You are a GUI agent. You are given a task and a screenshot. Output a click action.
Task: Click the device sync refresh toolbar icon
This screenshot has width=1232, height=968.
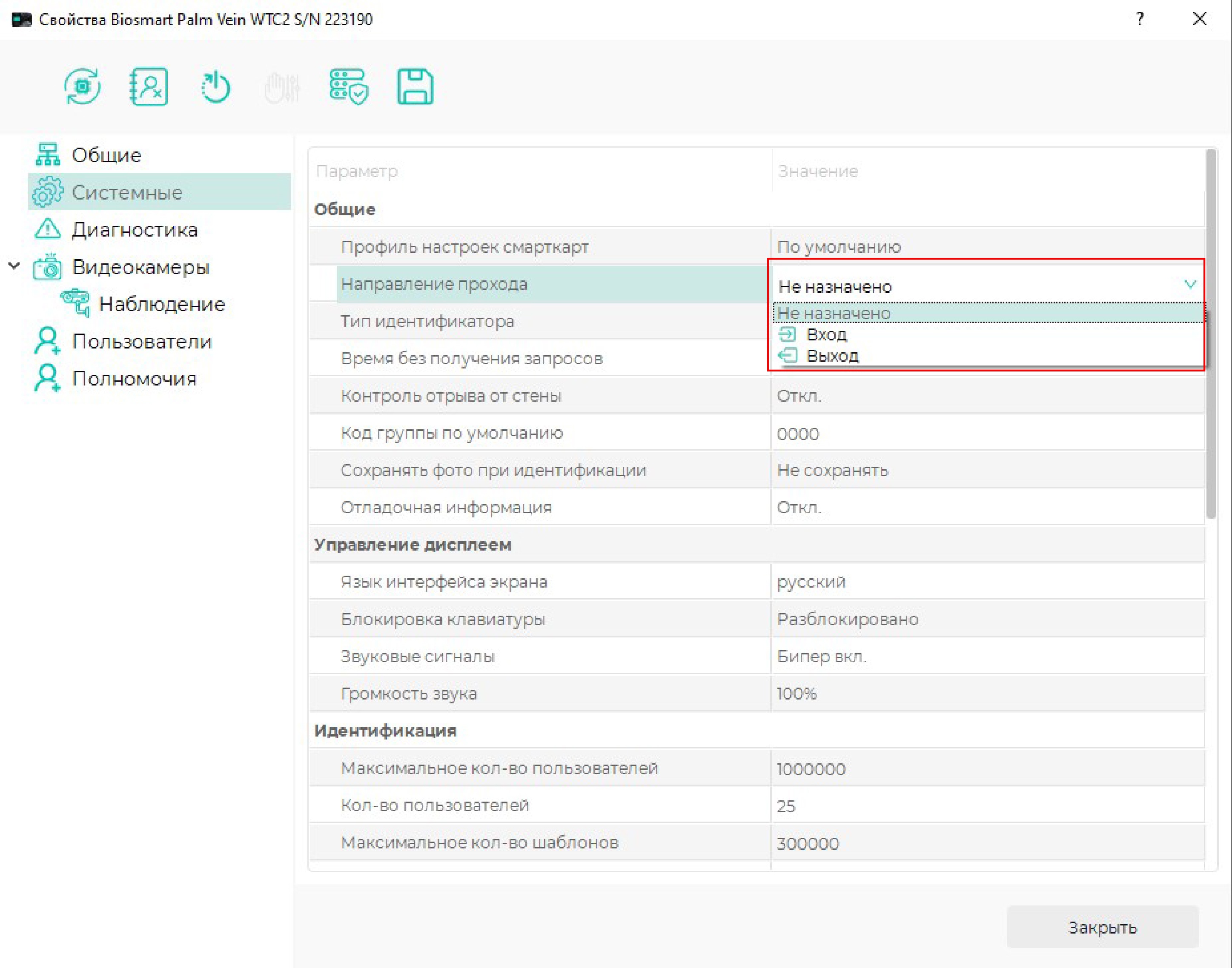(x=82, y=86)
